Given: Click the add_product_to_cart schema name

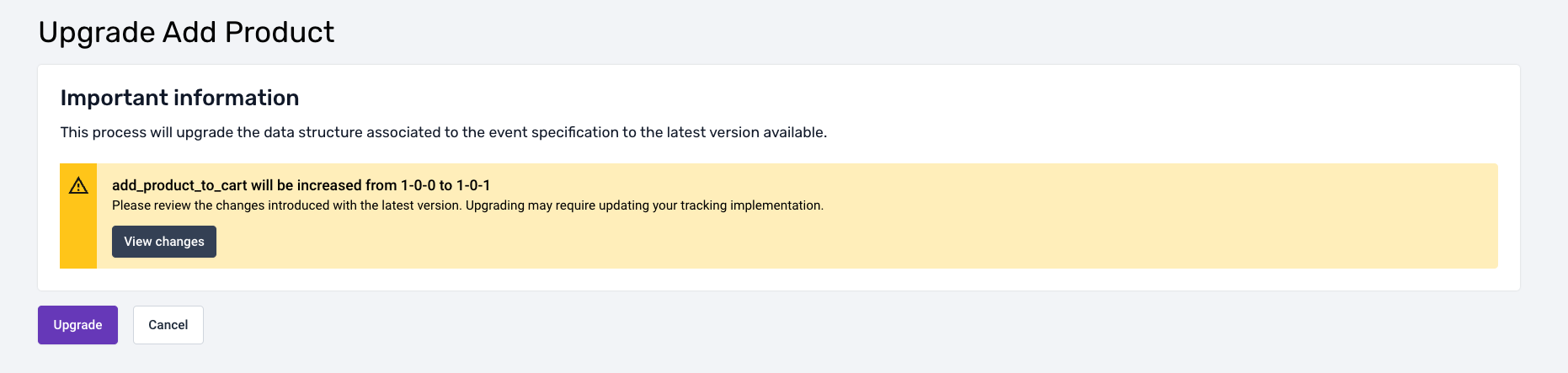Looking at the screenshot, I should [x=179, y=185].
